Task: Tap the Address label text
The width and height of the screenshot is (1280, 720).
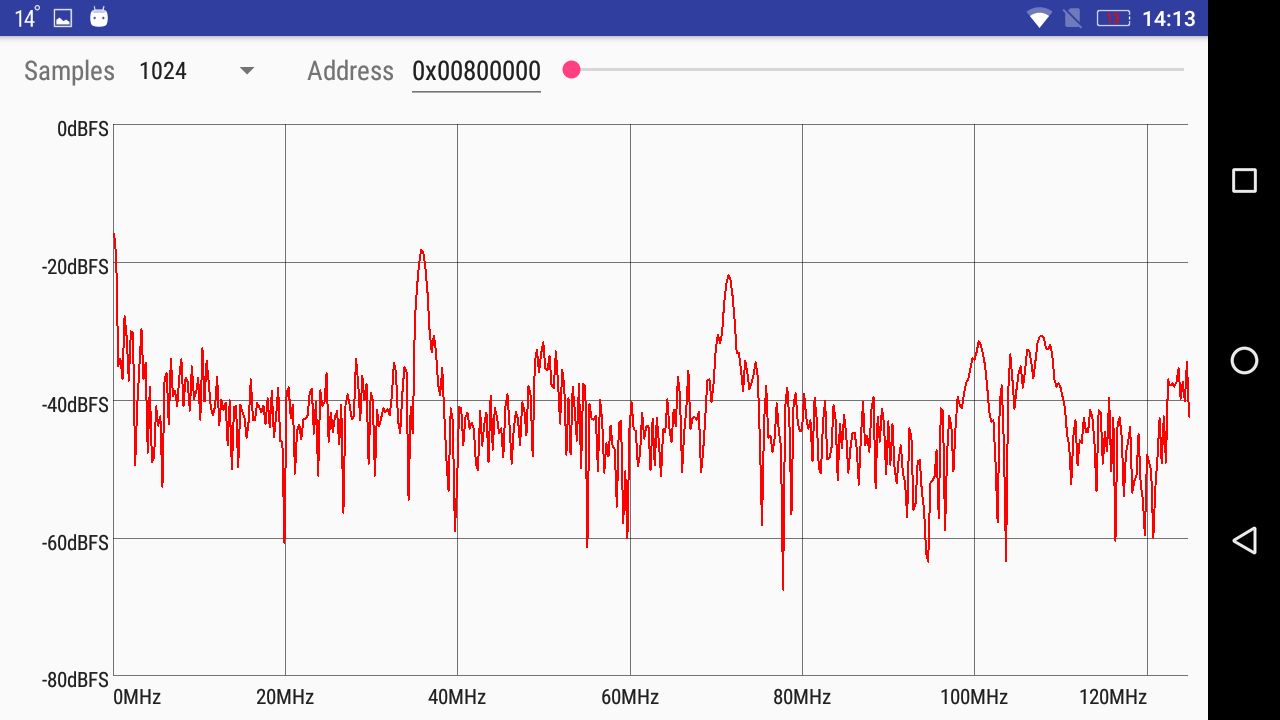Action: tap(350, 71)
